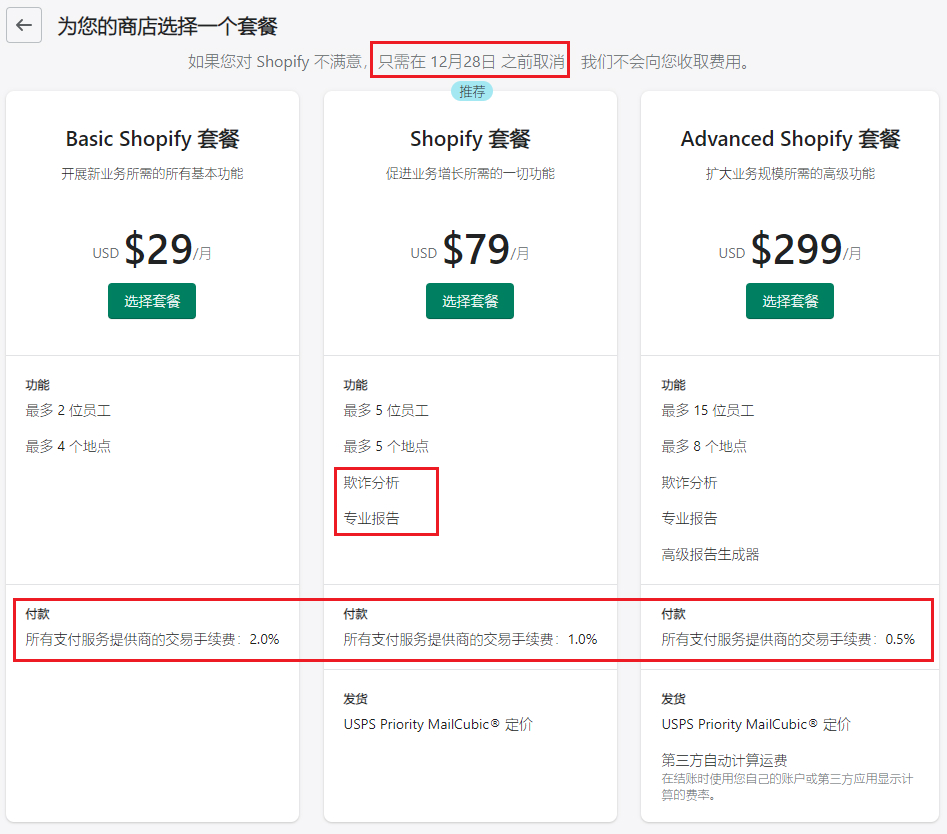
Task: Click the page heading 为您的商店选择一个套餐
Action: point(167,26)
